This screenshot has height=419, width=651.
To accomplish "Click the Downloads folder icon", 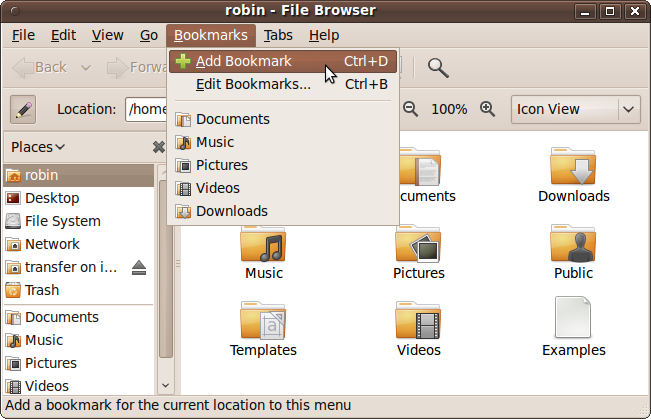I will pos(573,167).
